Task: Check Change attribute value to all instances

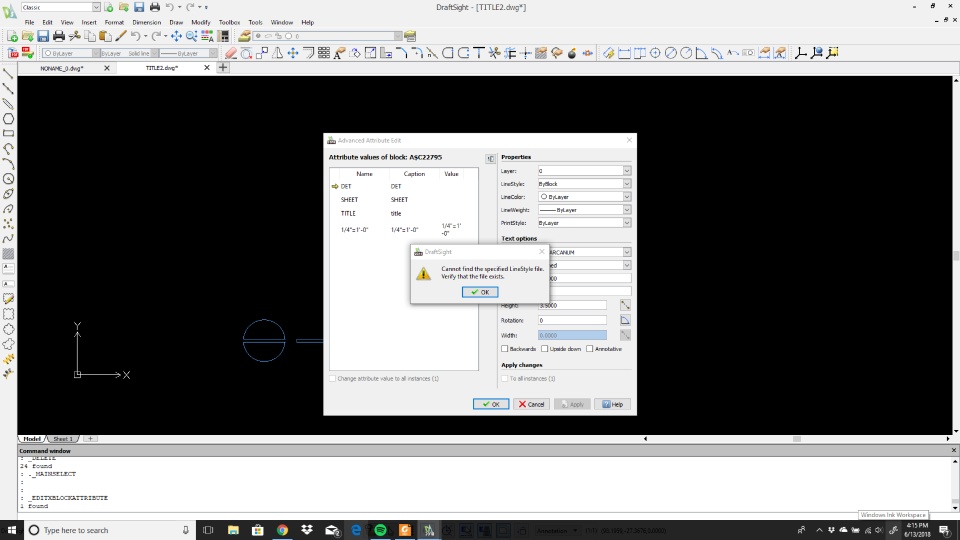Action: point(332,378)
